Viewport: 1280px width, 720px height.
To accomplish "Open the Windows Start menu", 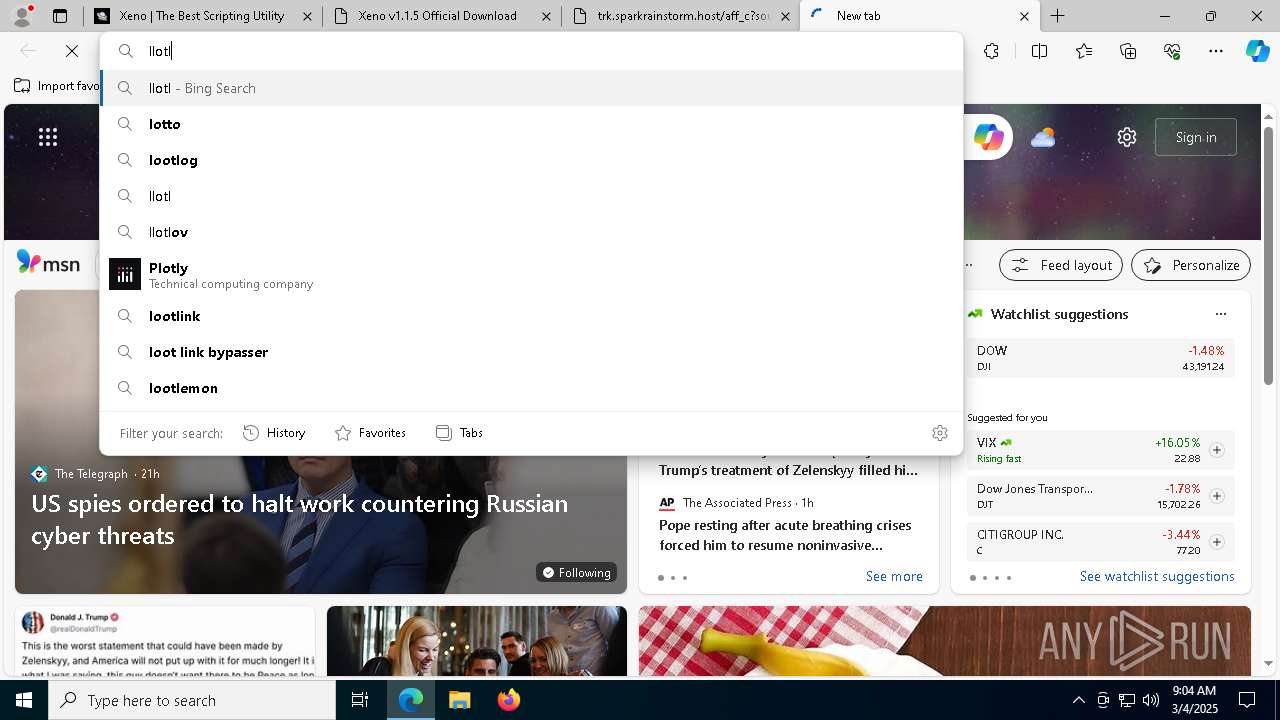I will tap(24, 700).
